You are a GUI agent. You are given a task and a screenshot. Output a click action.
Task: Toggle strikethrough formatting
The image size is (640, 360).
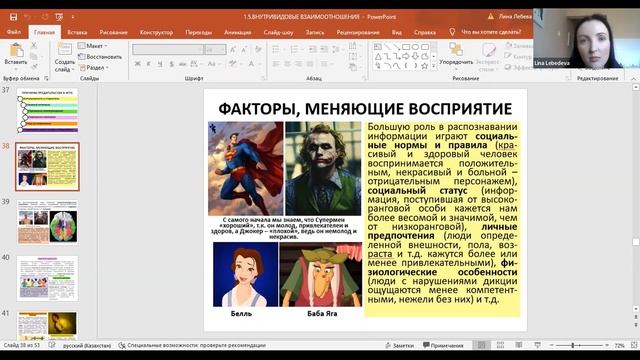[182, 64]
